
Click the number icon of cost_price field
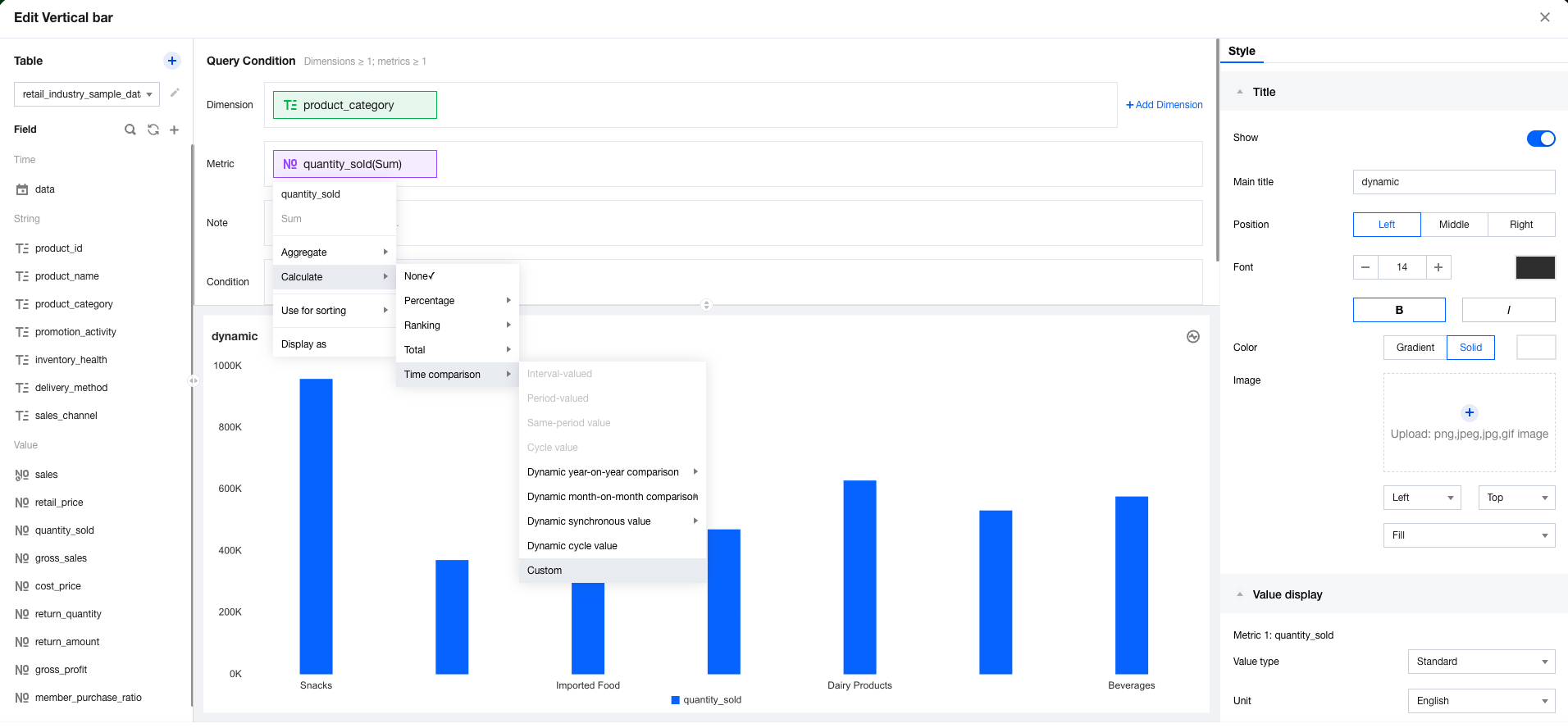(x=22, y=586)
